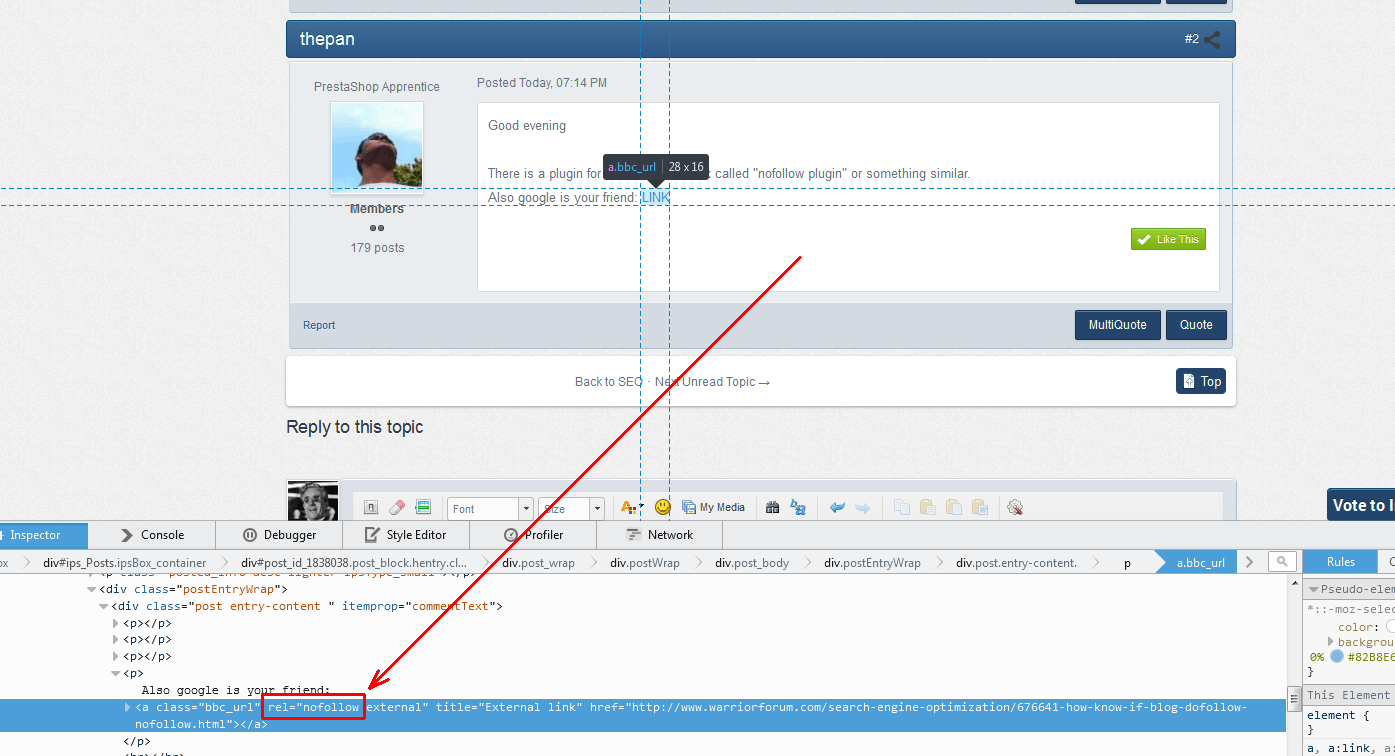The height and width of the screenshot is (756, 1395).
Task: Select the div.post_body breadcrumb
Action: click(x=751, y=563)
